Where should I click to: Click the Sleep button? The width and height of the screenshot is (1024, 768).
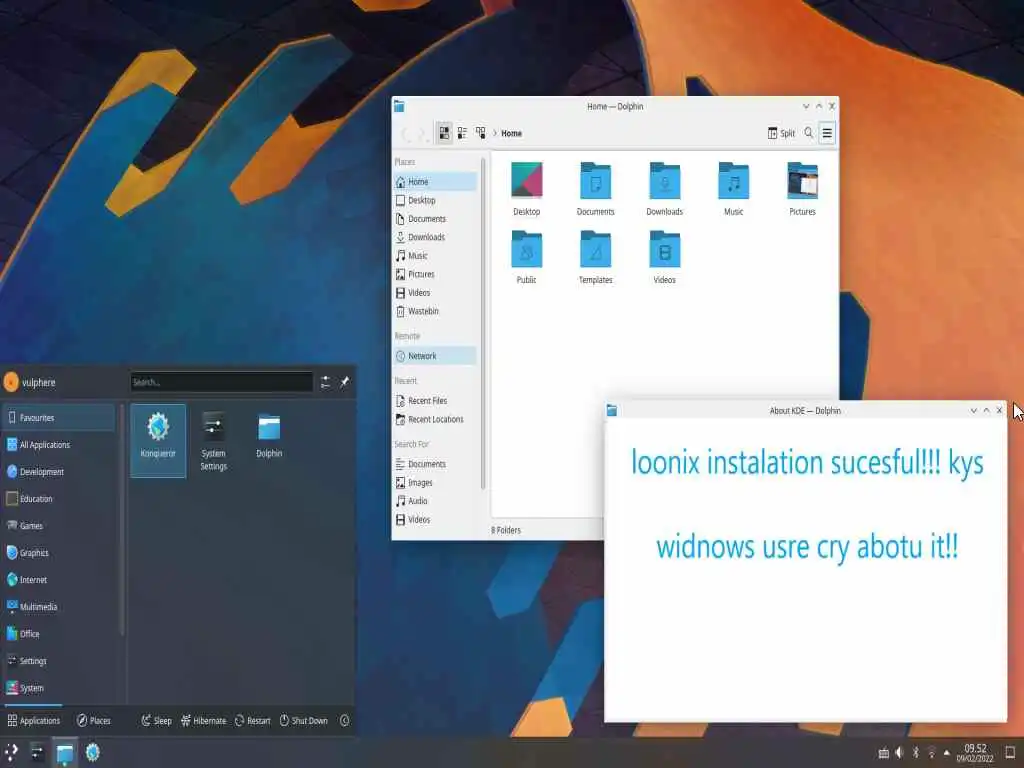pyautogui.click(x=157, y=721)
